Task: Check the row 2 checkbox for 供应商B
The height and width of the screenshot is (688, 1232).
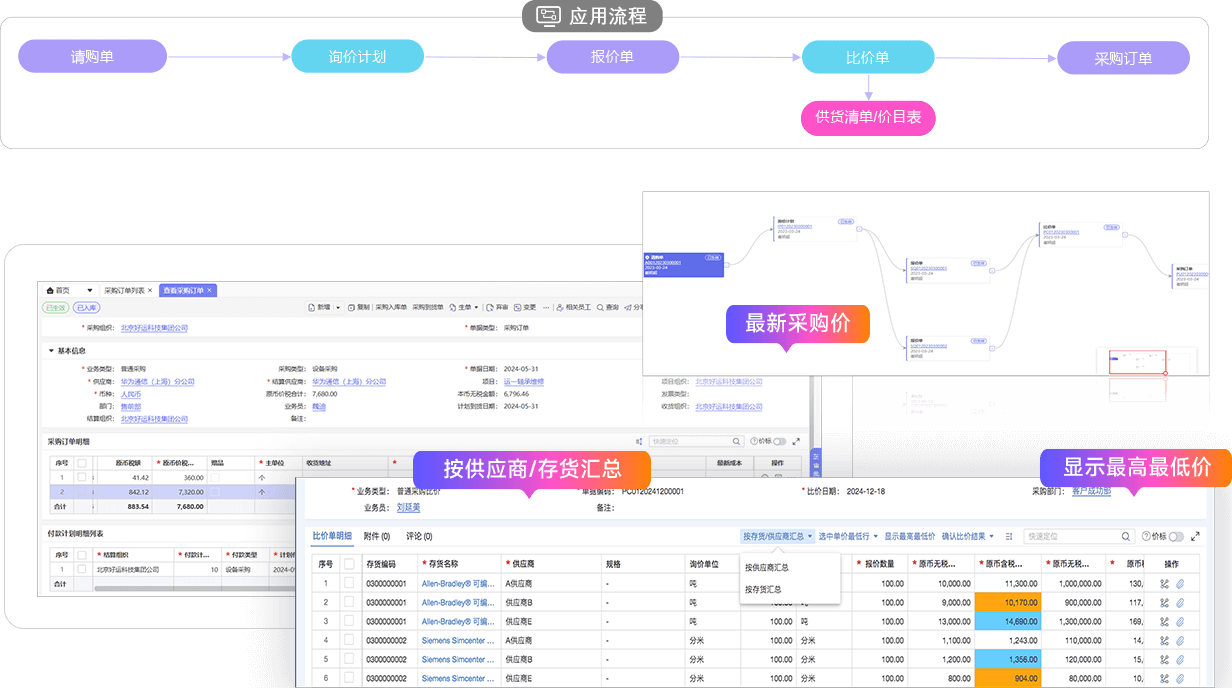Action: [349, 602]
